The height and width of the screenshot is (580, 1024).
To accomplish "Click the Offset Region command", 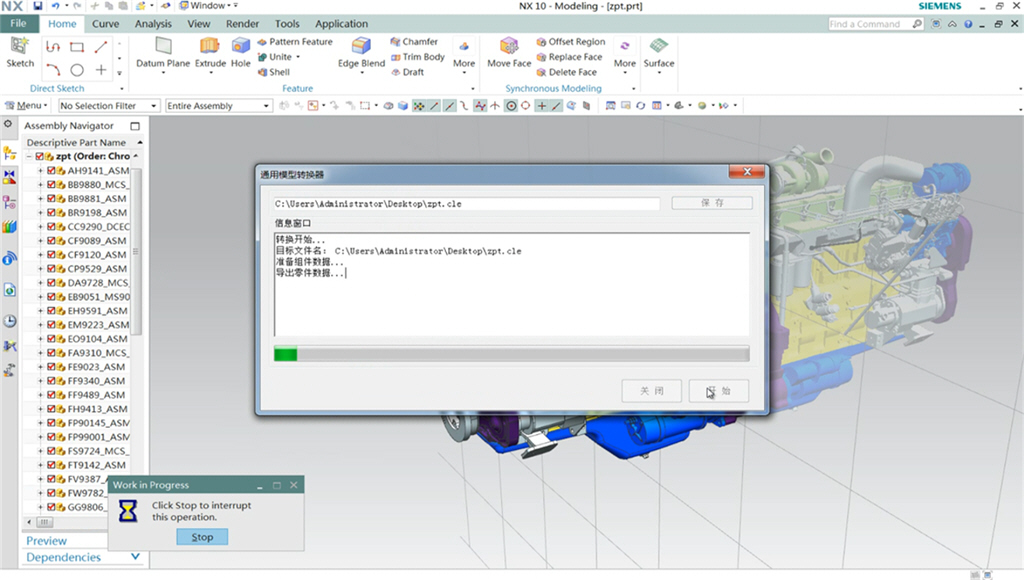I will pos(571,41).
